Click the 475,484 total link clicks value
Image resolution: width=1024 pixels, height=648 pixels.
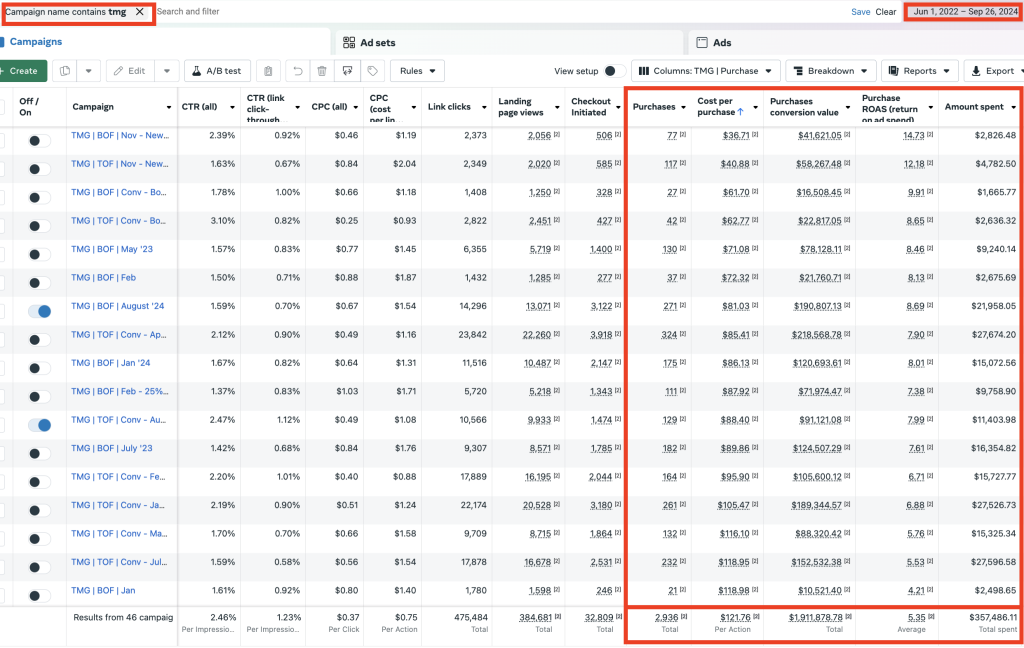tap(470, 617)
